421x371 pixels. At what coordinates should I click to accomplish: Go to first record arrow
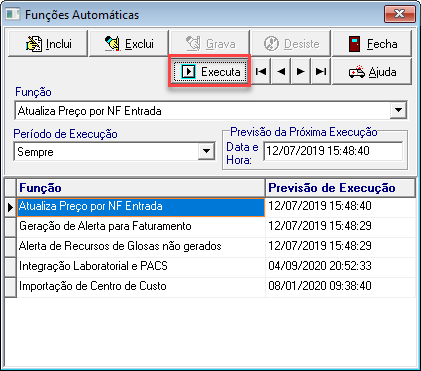(x=261, y=71)
